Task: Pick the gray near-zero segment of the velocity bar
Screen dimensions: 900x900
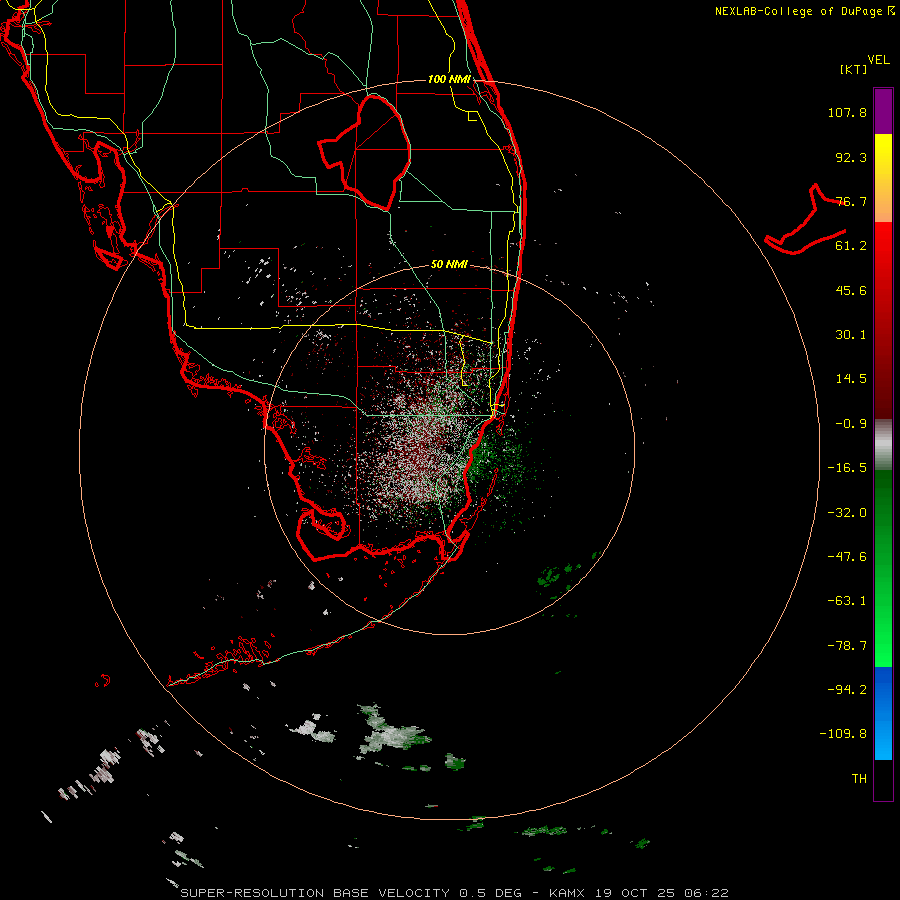Action: coord(883,445)
